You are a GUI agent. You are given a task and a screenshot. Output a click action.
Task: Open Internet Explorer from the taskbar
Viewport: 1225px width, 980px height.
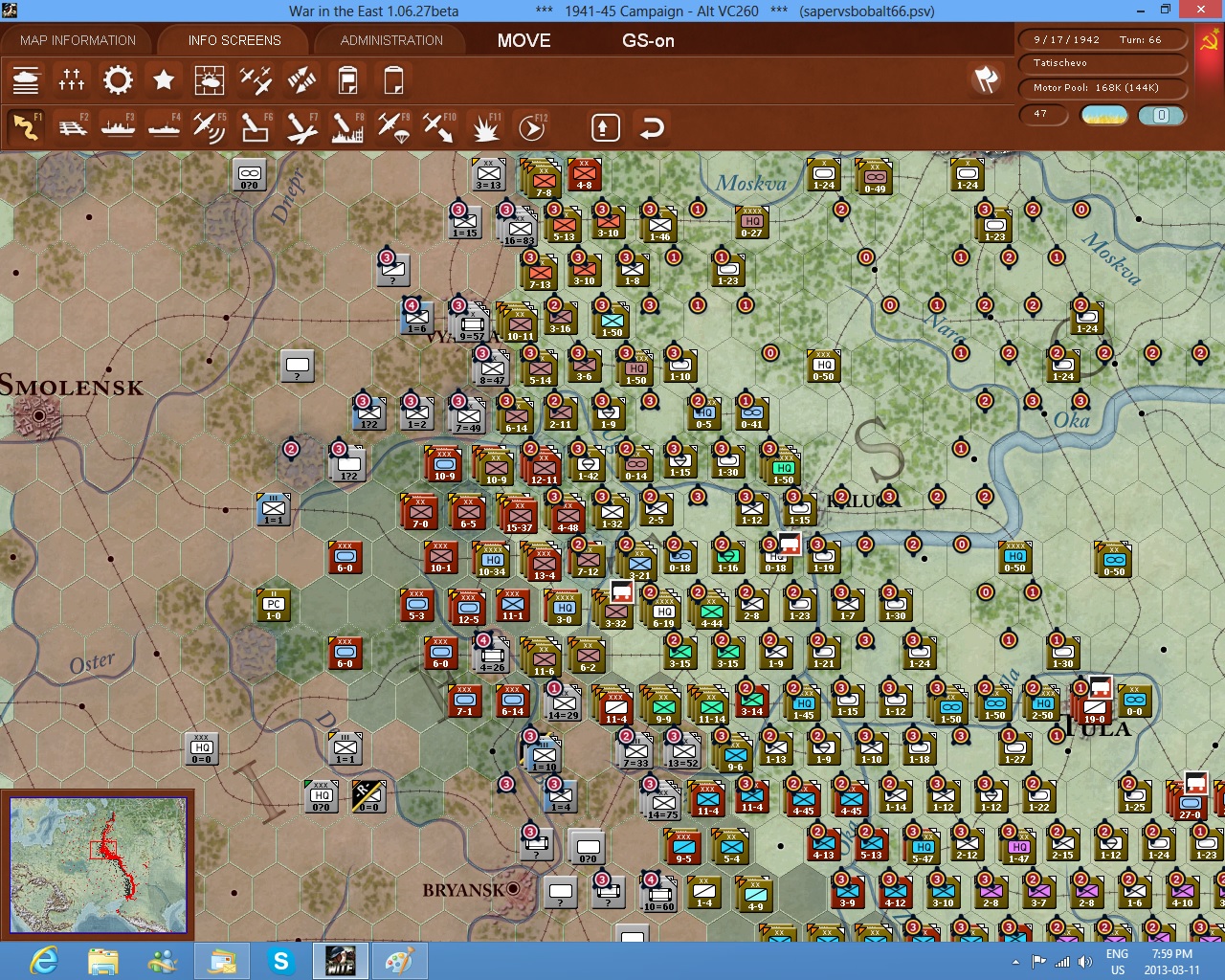coord(44,961)
